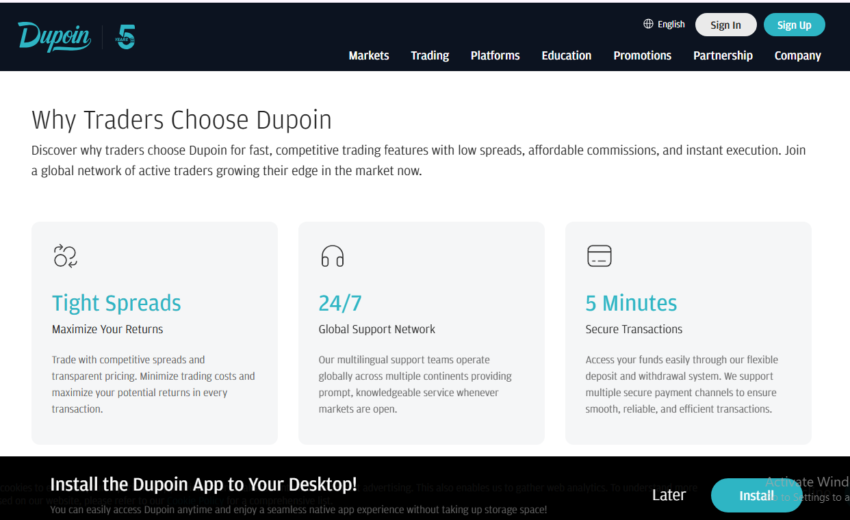Open the Partnership menu

click(723, 55)
